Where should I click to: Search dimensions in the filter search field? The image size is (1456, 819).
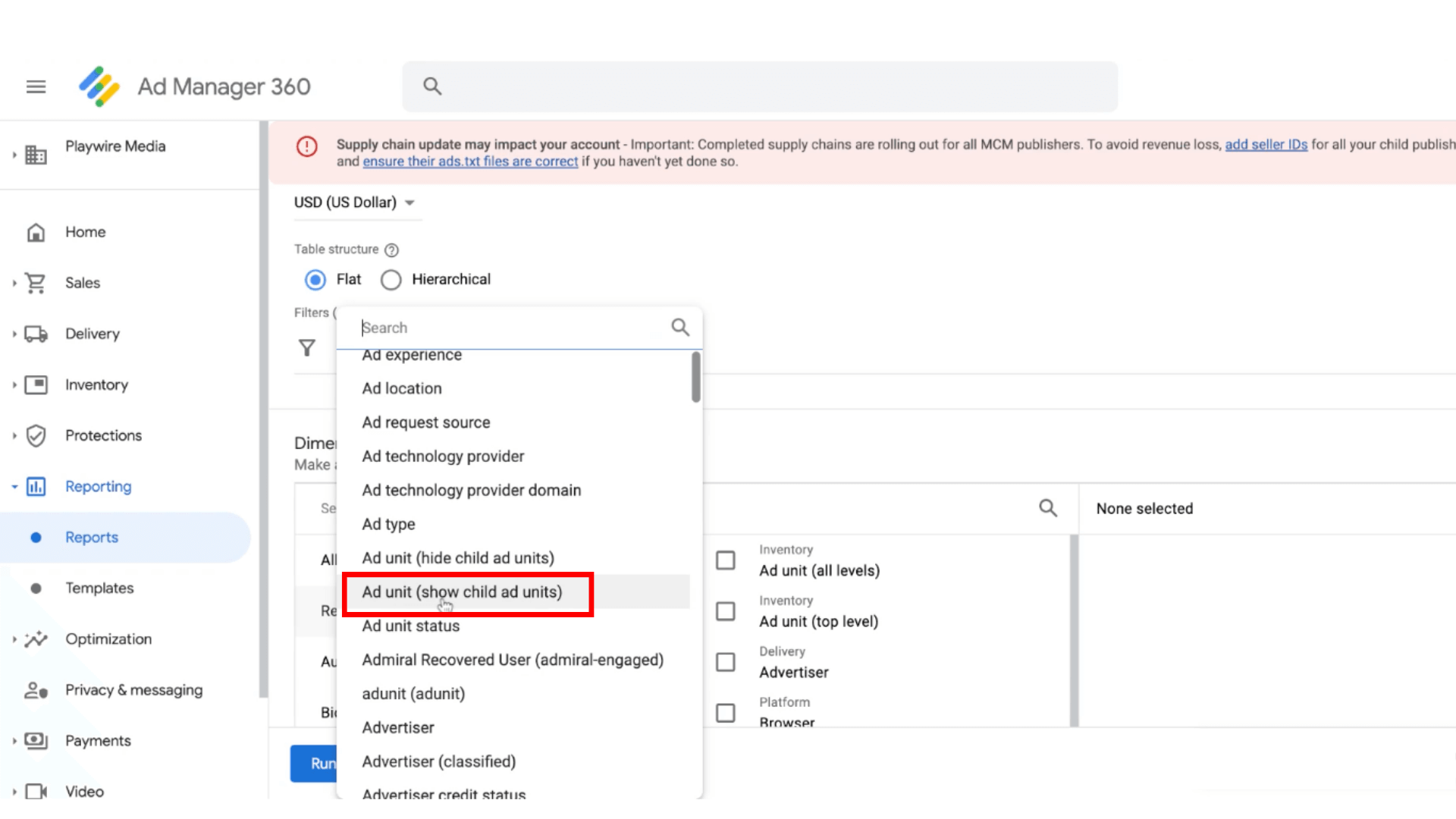[509, 327]
